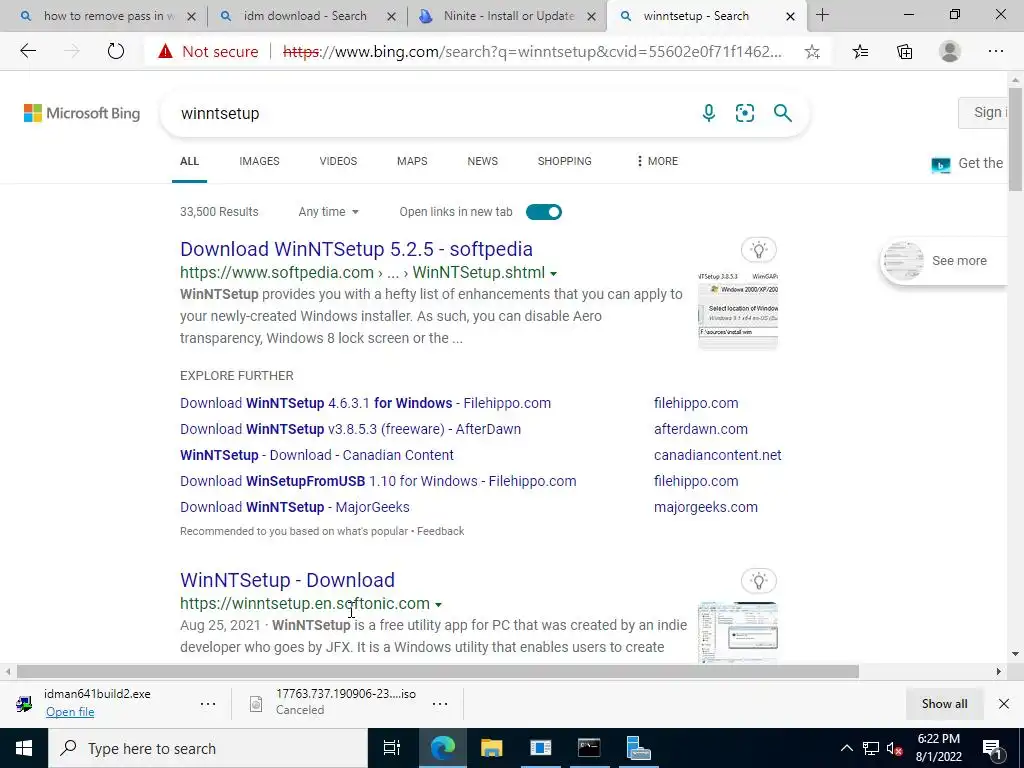Click softpedia result thumbnail image

738,310
